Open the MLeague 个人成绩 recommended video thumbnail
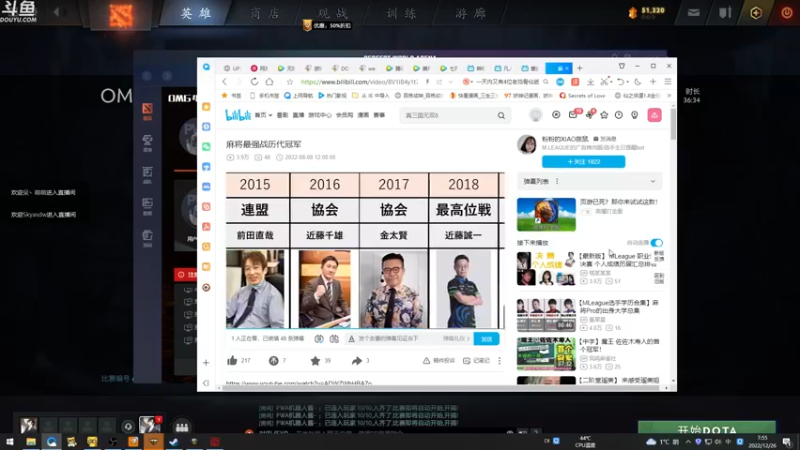 [546, 268]
